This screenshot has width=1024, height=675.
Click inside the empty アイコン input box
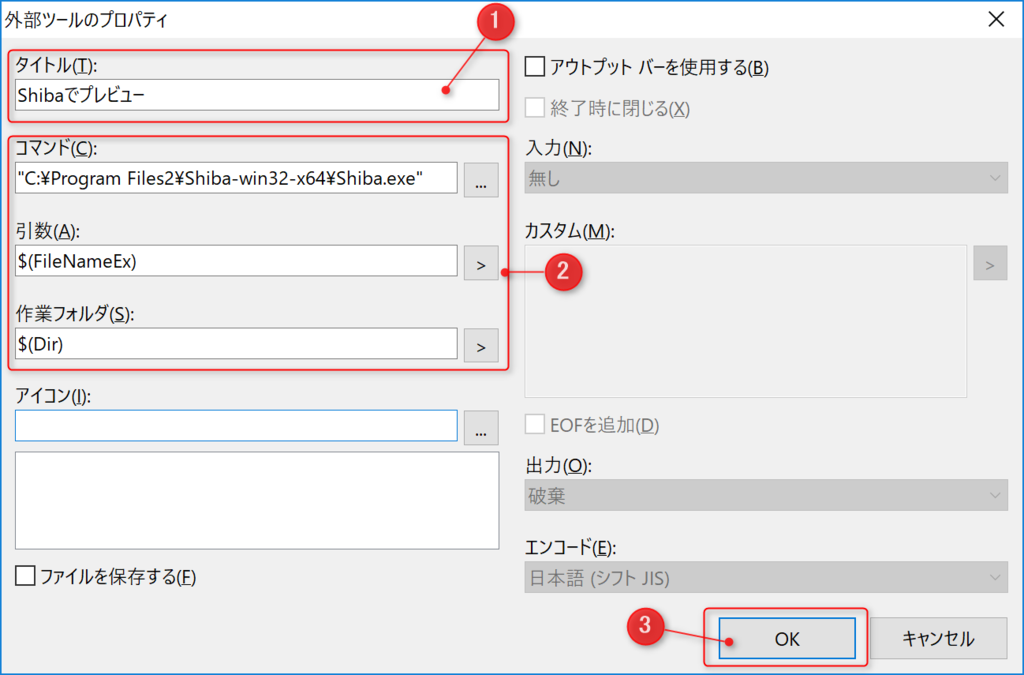[237, 427]
